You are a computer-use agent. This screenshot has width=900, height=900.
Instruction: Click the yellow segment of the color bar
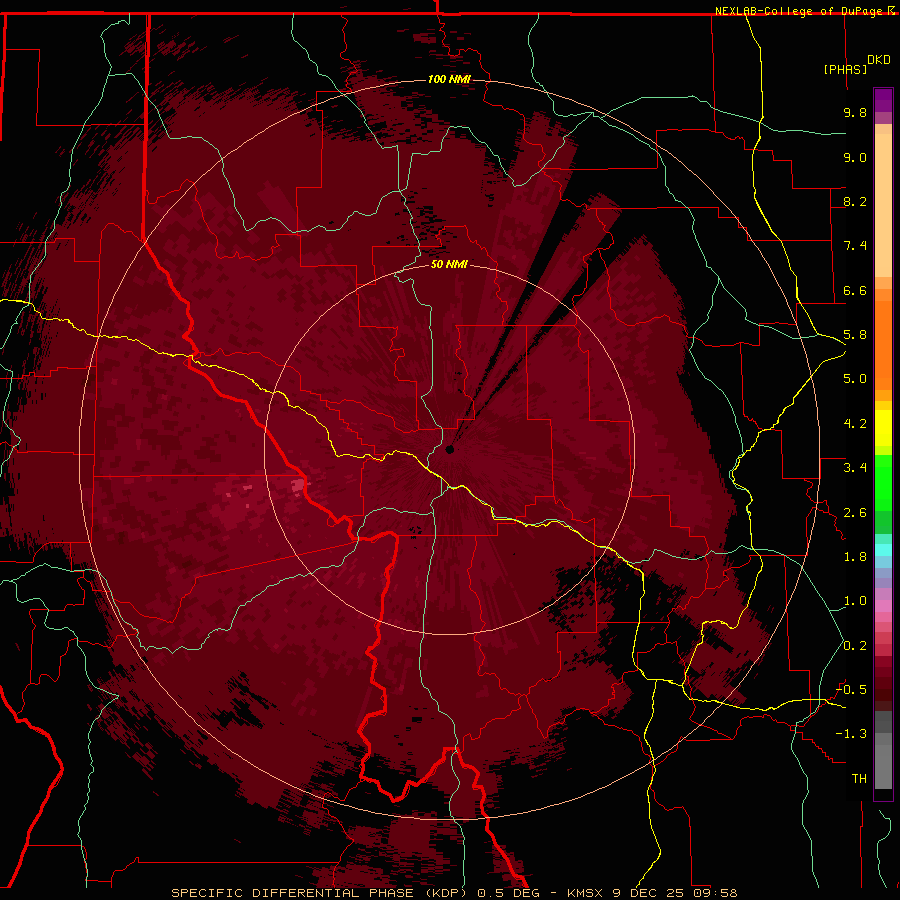(x=883, y=428)
